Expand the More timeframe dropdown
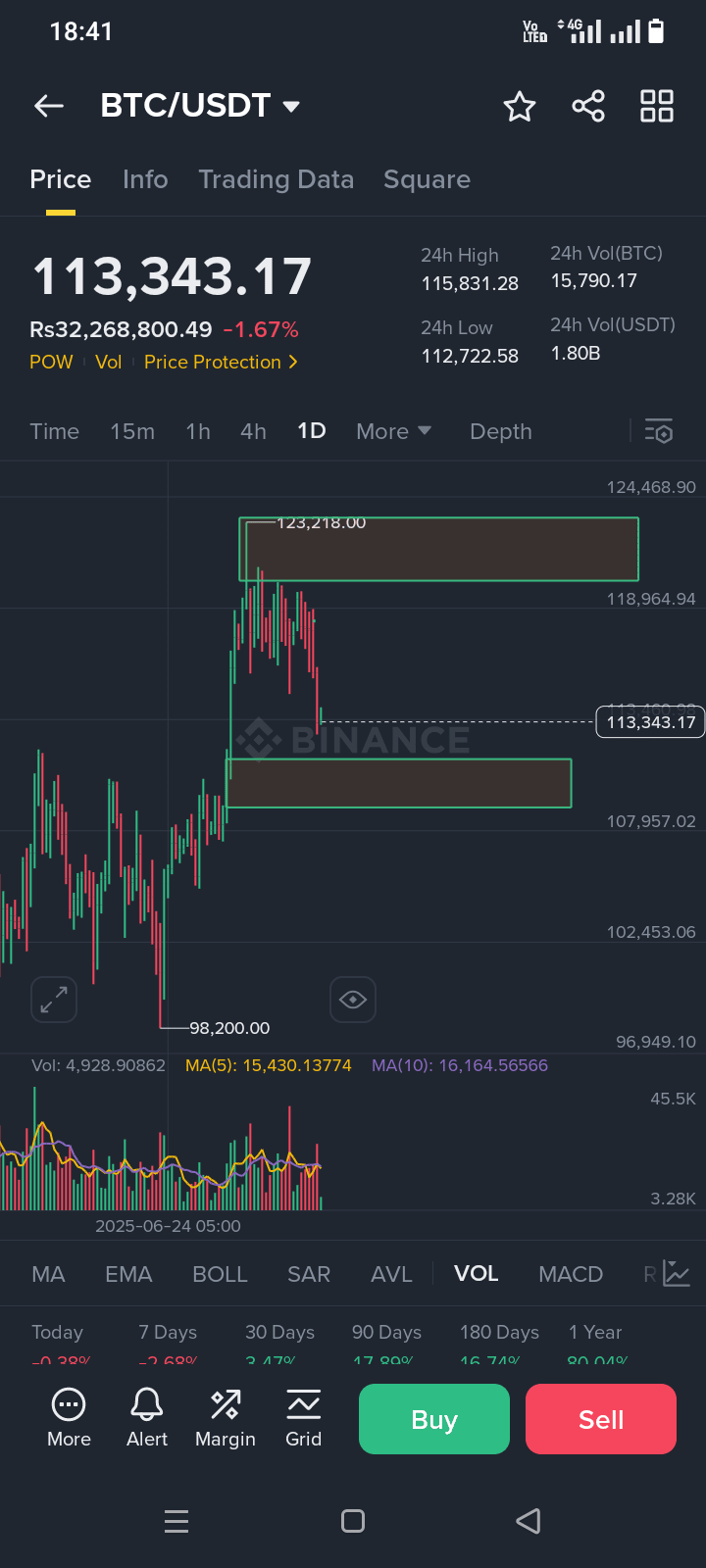 394,431
